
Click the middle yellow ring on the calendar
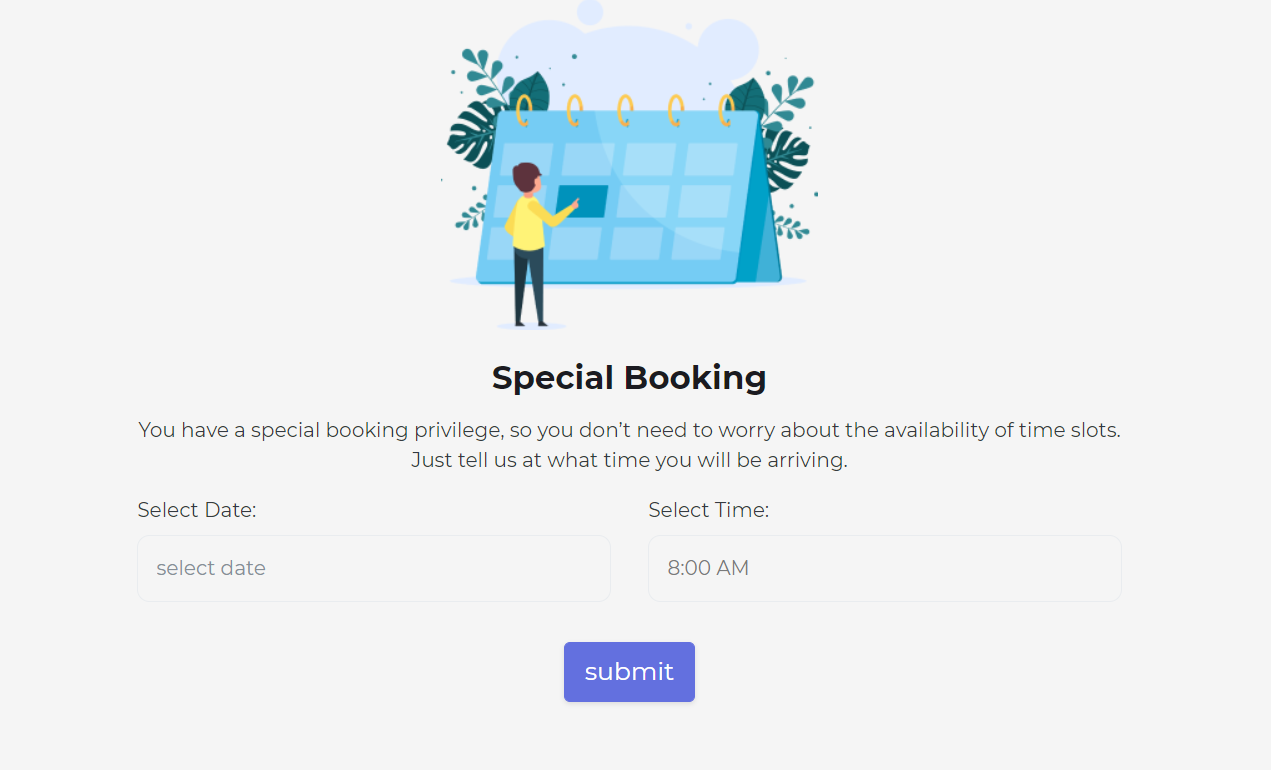pos(625,109)
